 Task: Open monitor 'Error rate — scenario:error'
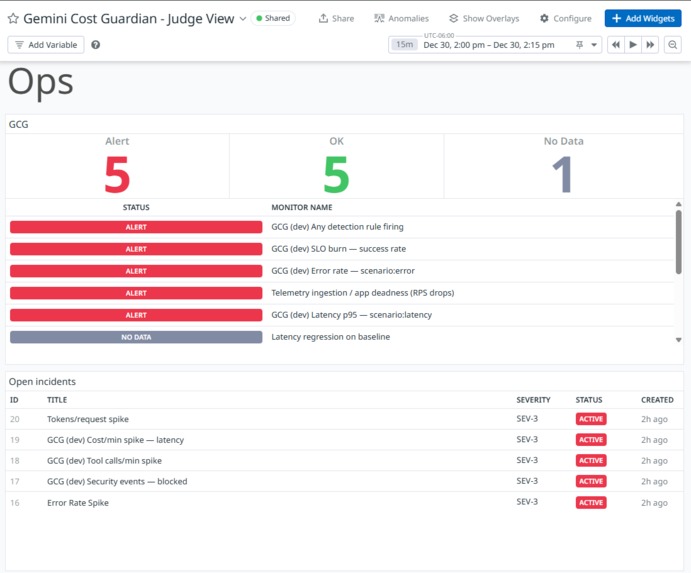pos(343,271)
